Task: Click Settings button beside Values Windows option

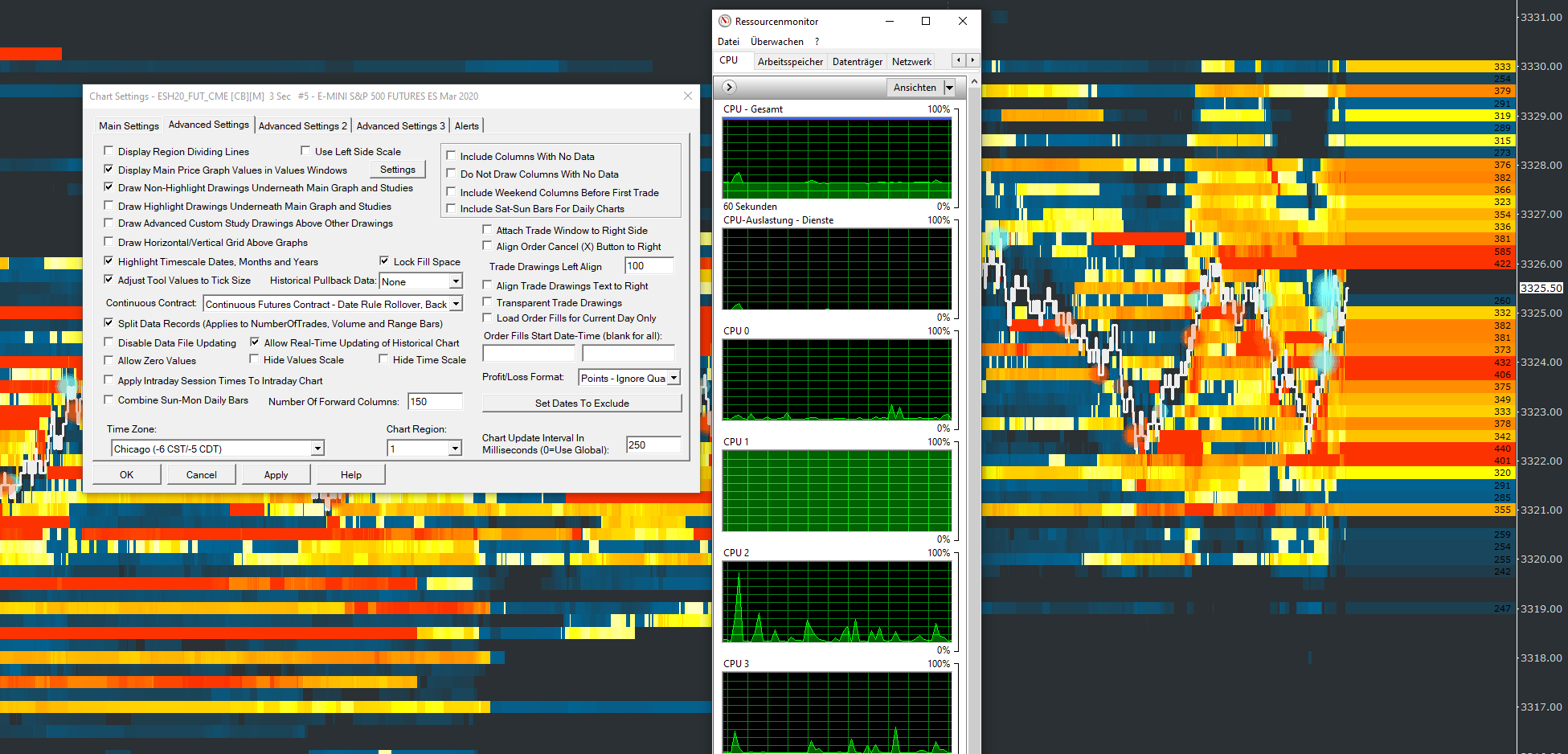Action: click(398, 170)
